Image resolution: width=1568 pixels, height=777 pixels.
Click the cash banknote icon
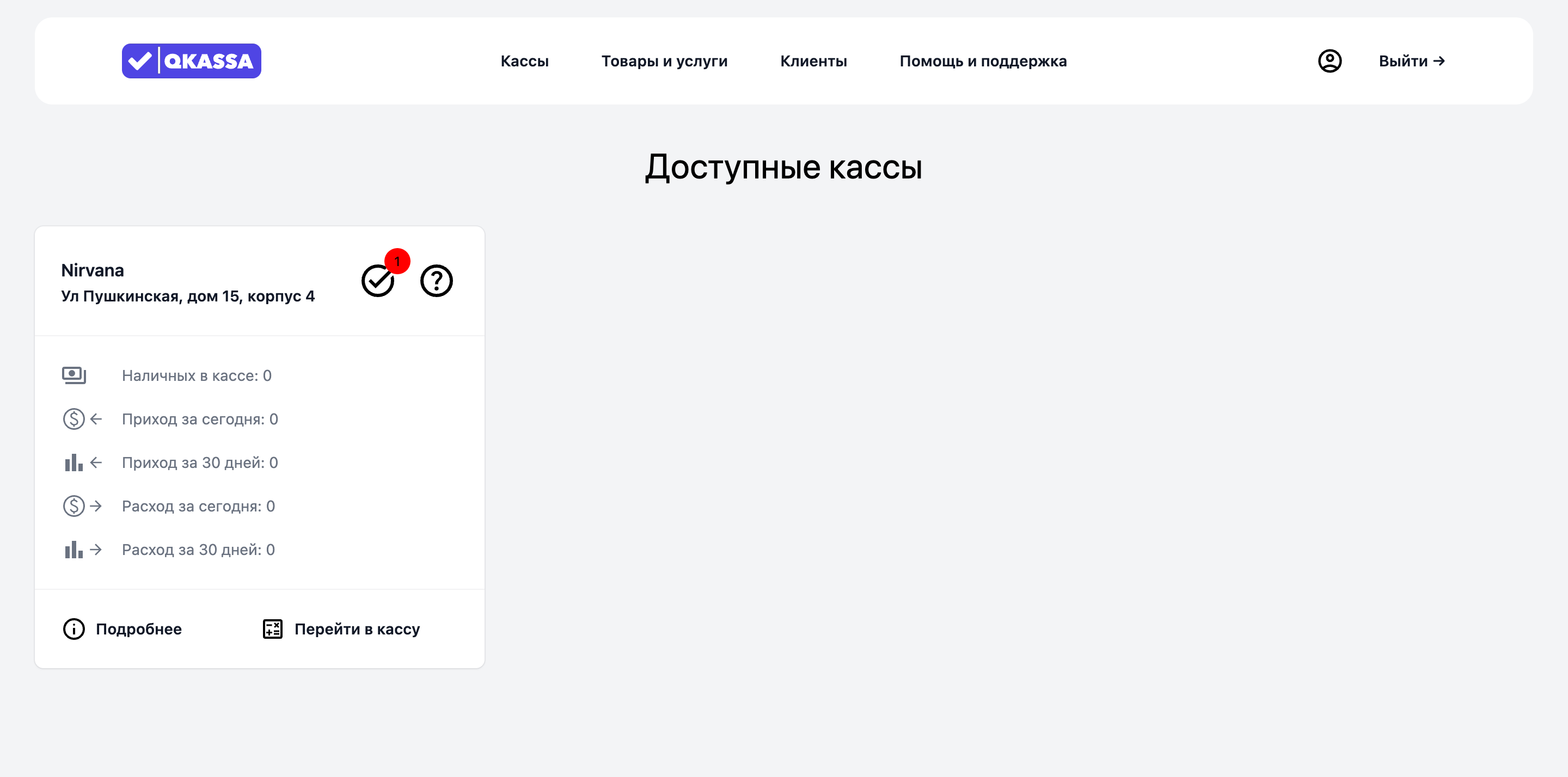pos(74,375)
